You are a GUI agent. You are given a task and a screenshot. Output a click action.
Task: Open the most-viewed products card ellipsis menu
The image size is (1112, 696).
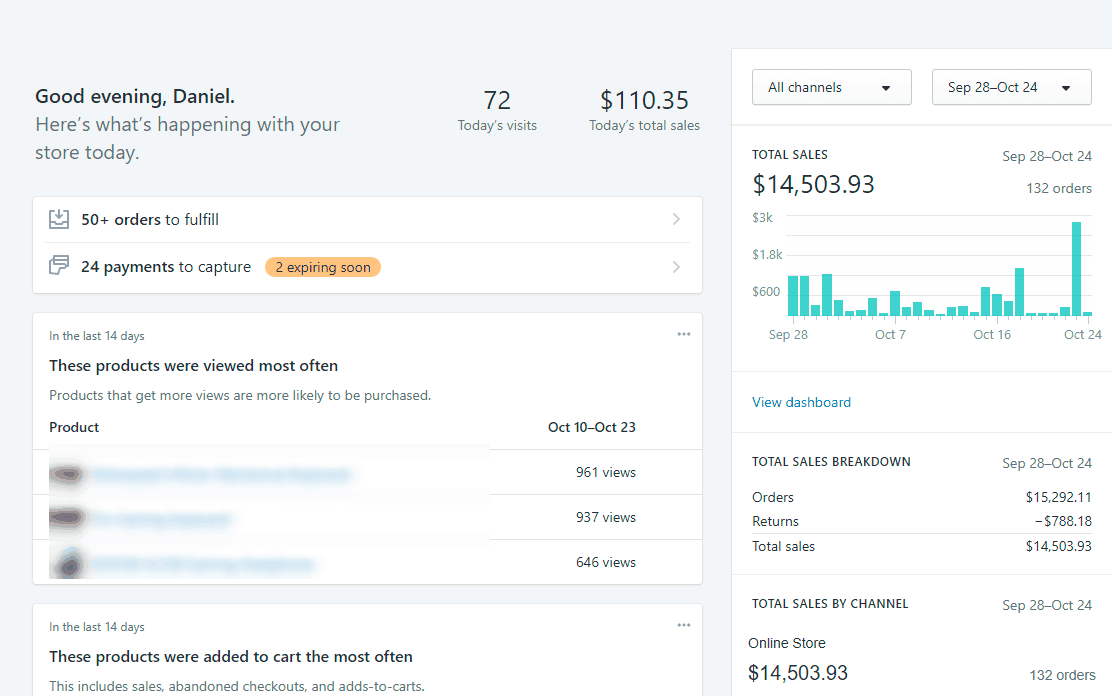[x=683, y=334]
